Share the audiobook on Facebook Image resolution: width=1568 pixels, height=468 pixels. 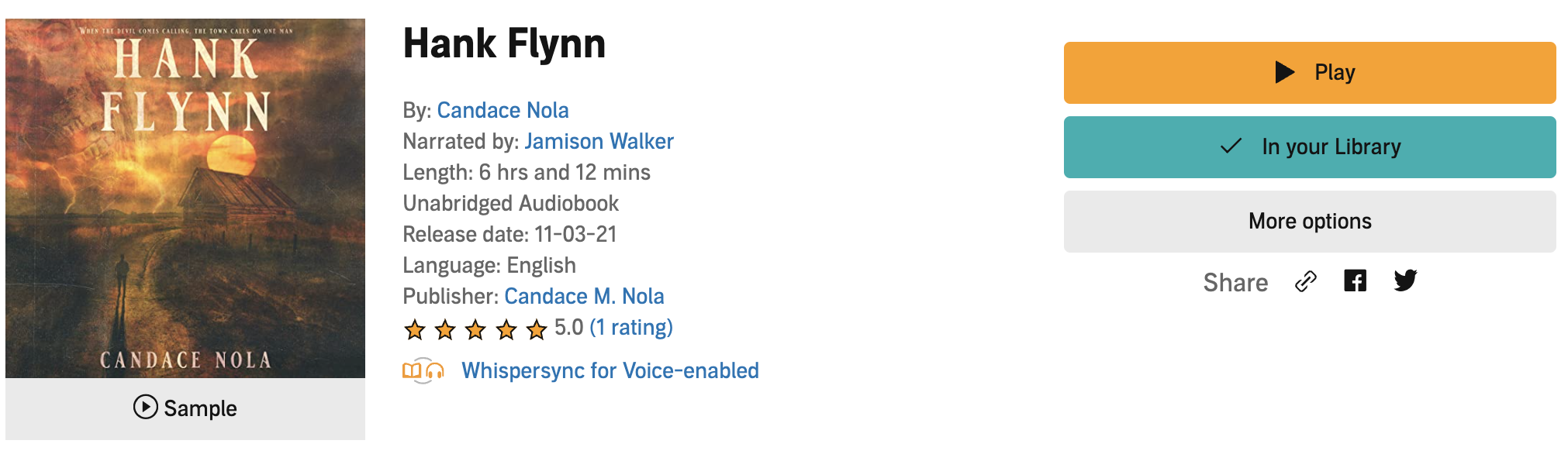point(1355,280)
